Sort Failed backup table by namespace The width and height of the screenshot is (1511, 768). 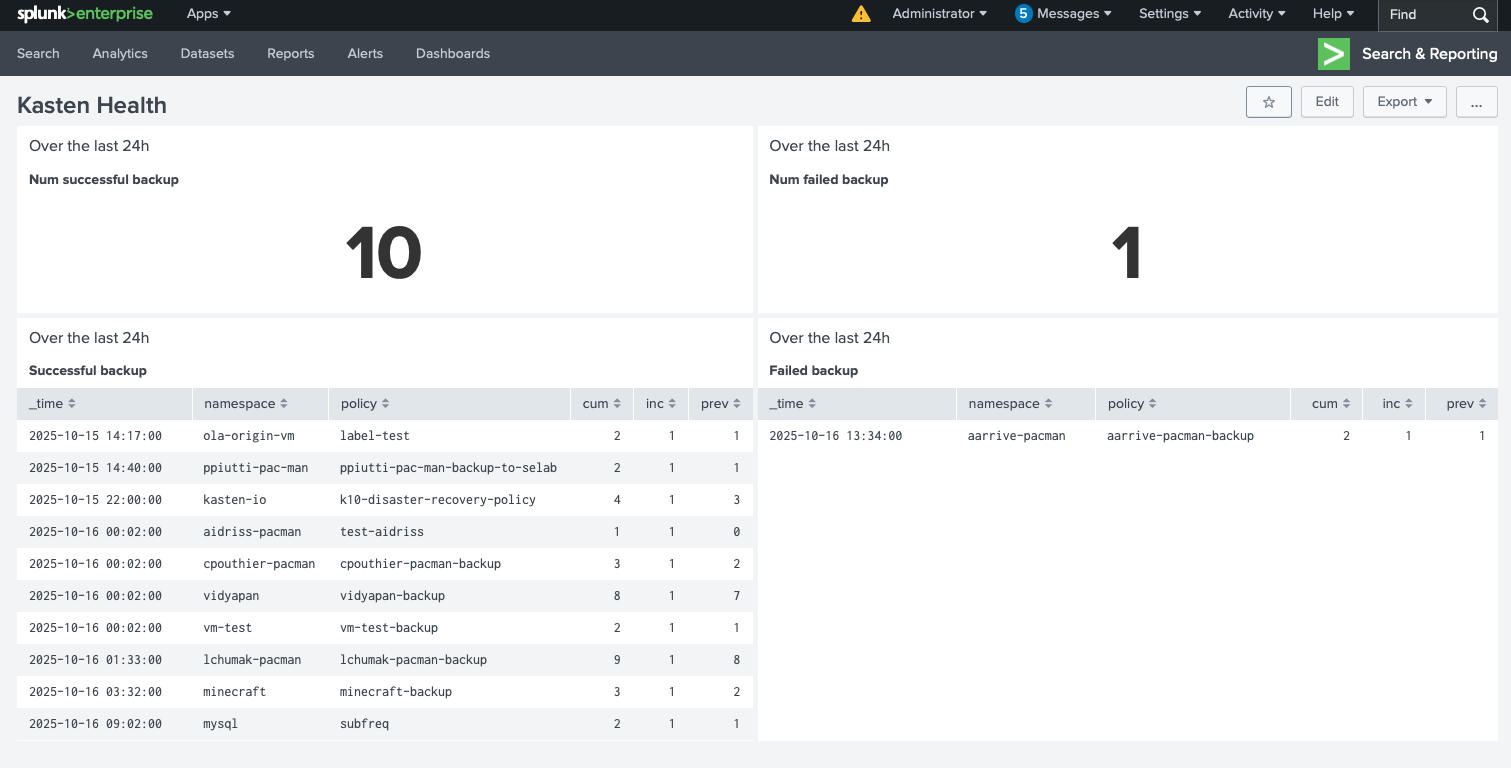[1010, 404]
